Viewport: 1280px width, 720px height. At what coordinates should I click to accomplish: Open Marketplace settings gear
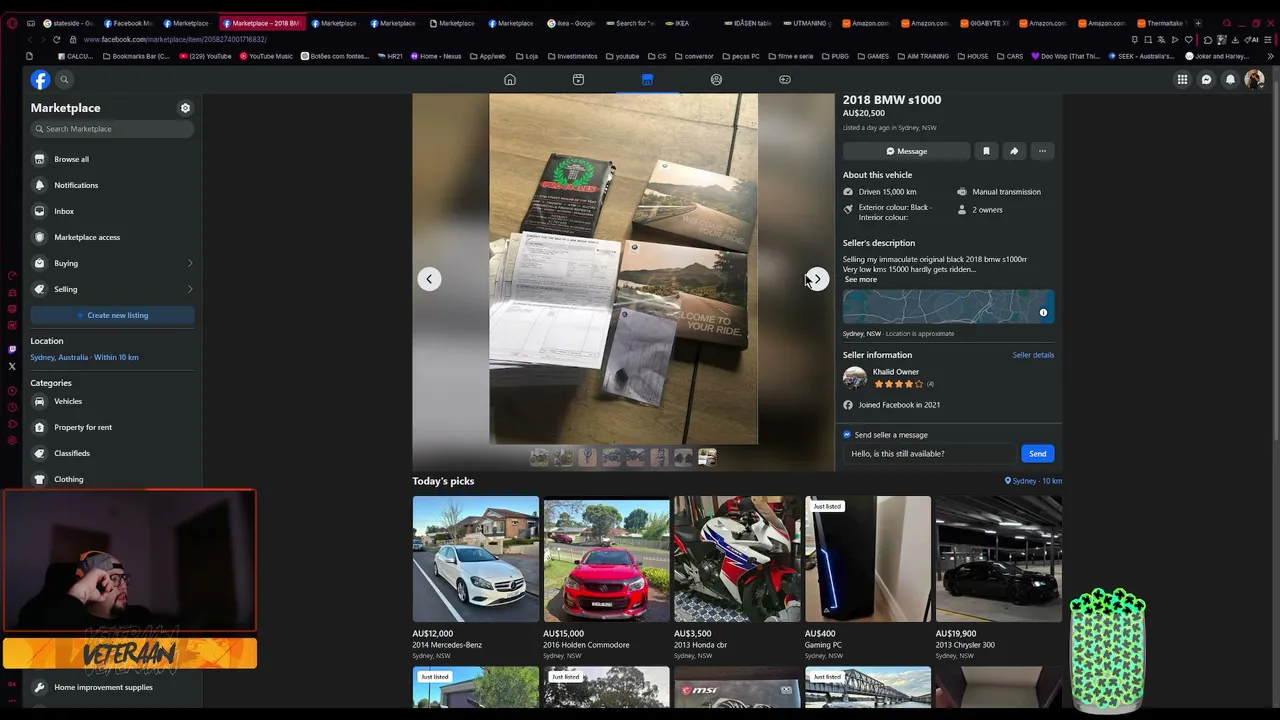click(185, 108)
